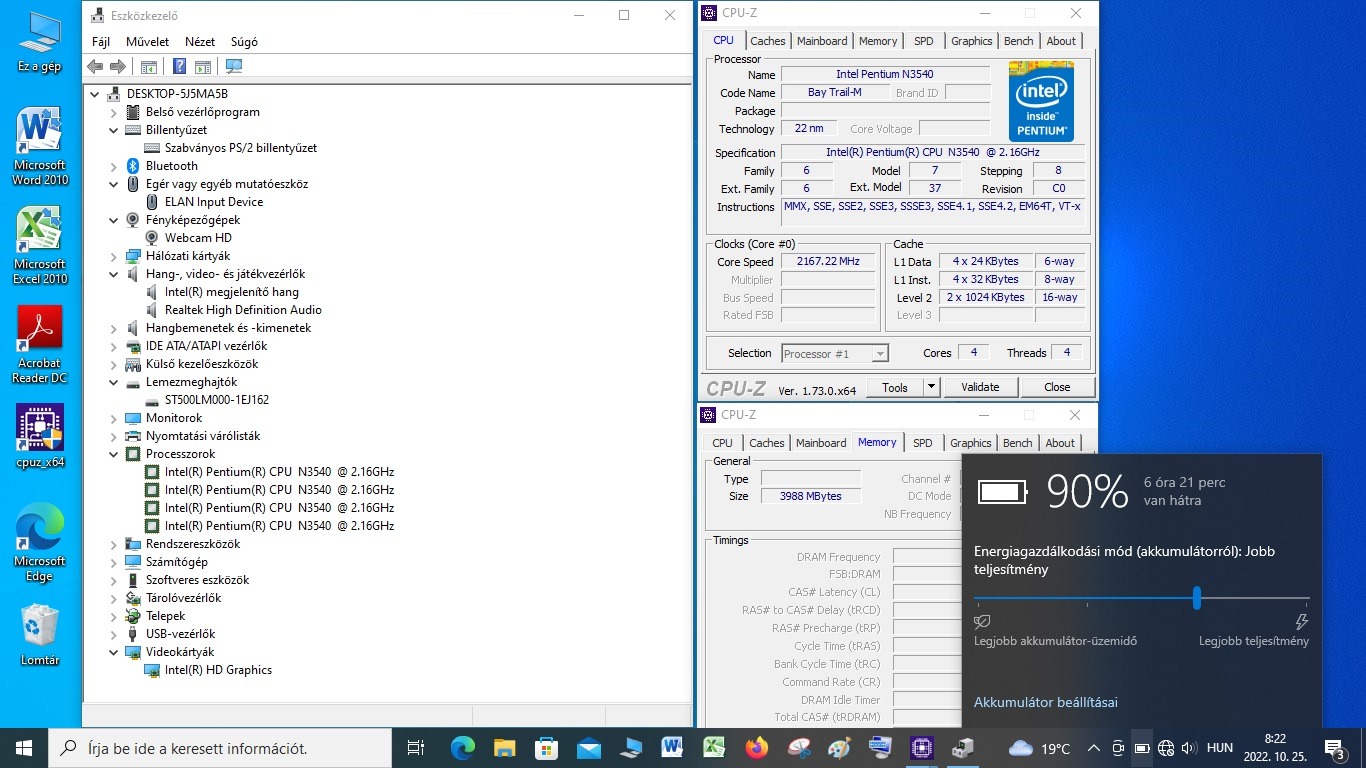Image resolution: width=1366 pixels, height=768 pixels.
Task: Open Microsoft Store from the taskbar
Action: (x=546, y=748)
